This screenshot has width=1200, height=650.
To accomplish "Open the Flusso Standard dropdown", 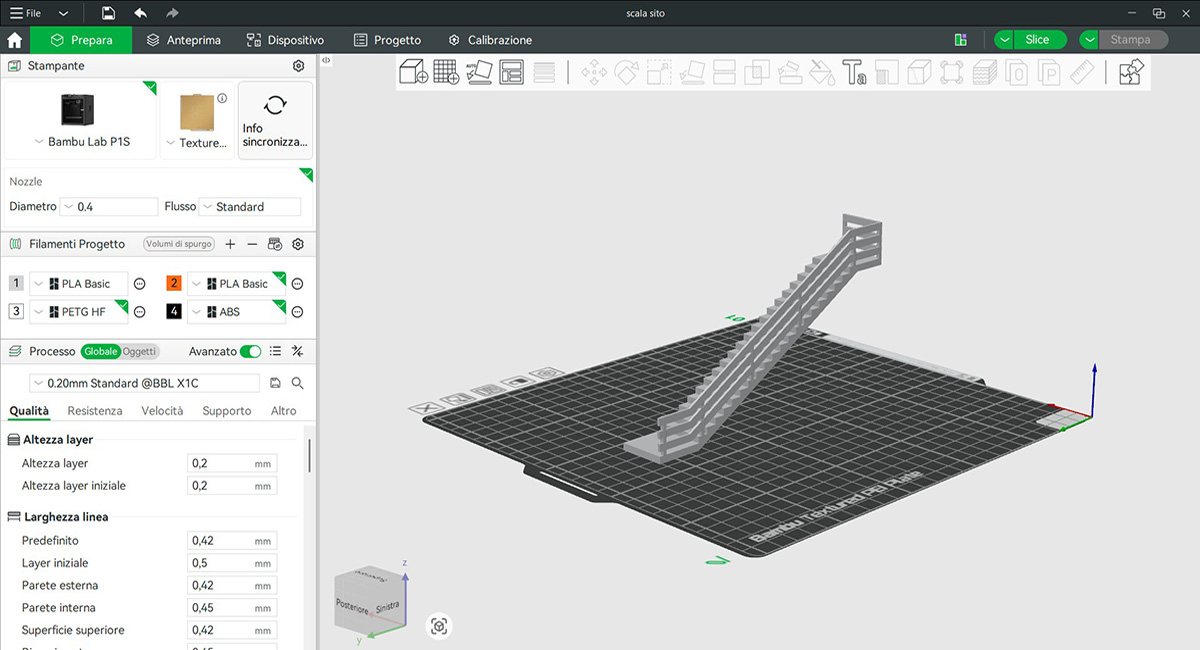I will click(x=250, y=207).
